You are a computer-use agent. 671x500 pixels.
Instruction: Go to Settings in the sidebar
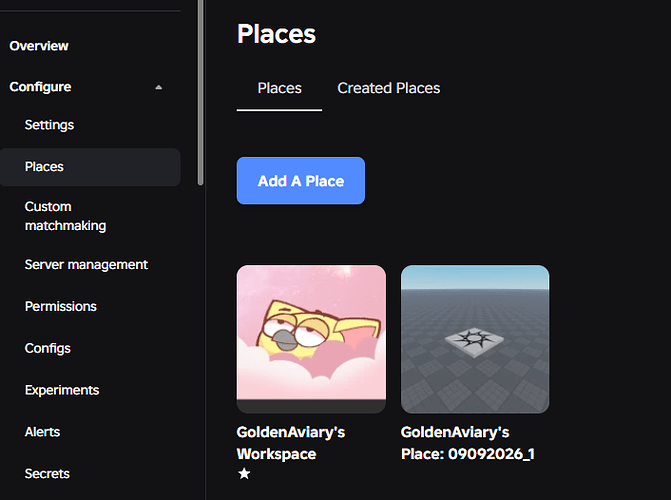49,125
